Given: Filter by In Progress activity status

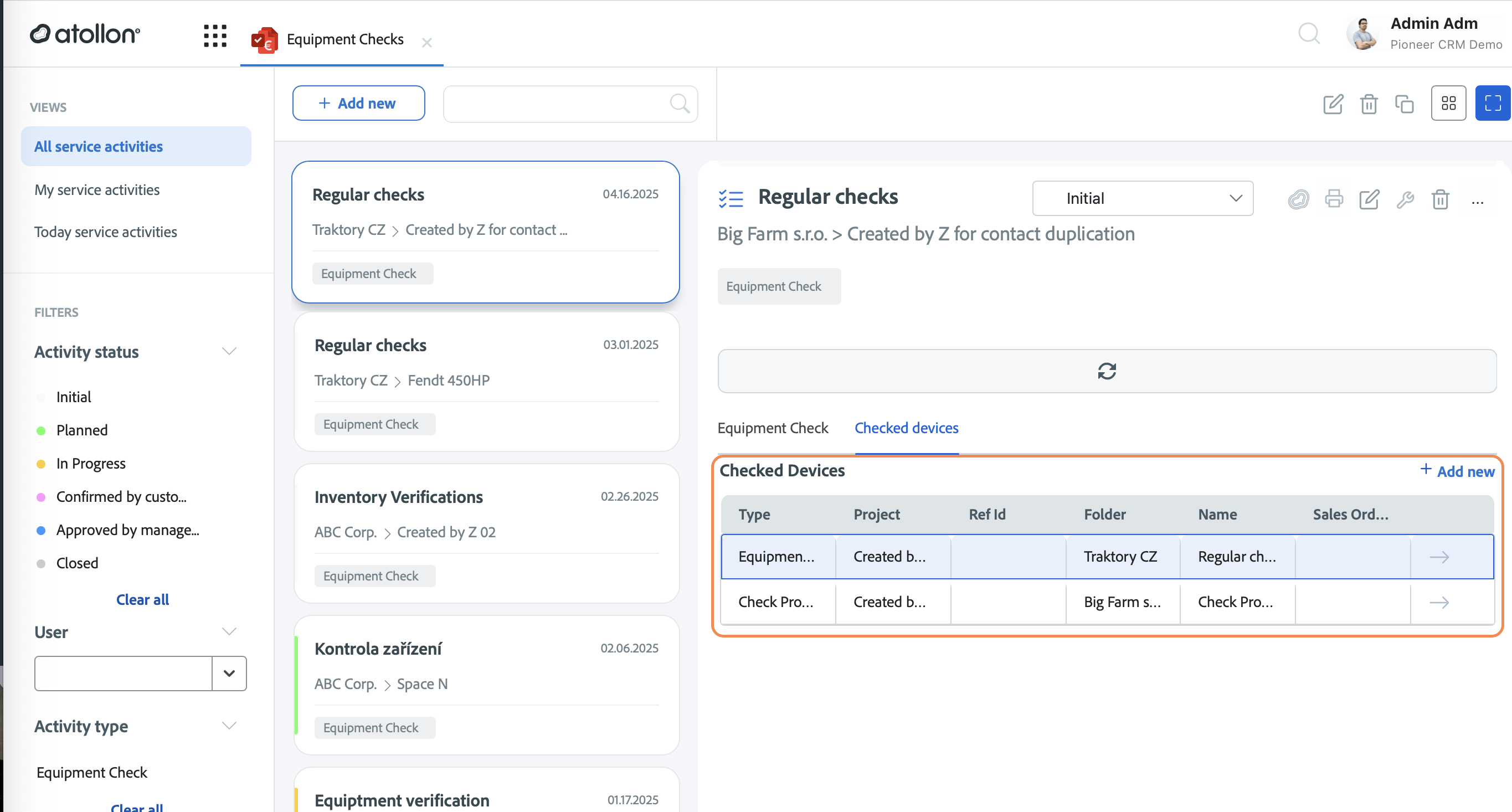Looking at the screenshot, I should (x=90, y=463).
